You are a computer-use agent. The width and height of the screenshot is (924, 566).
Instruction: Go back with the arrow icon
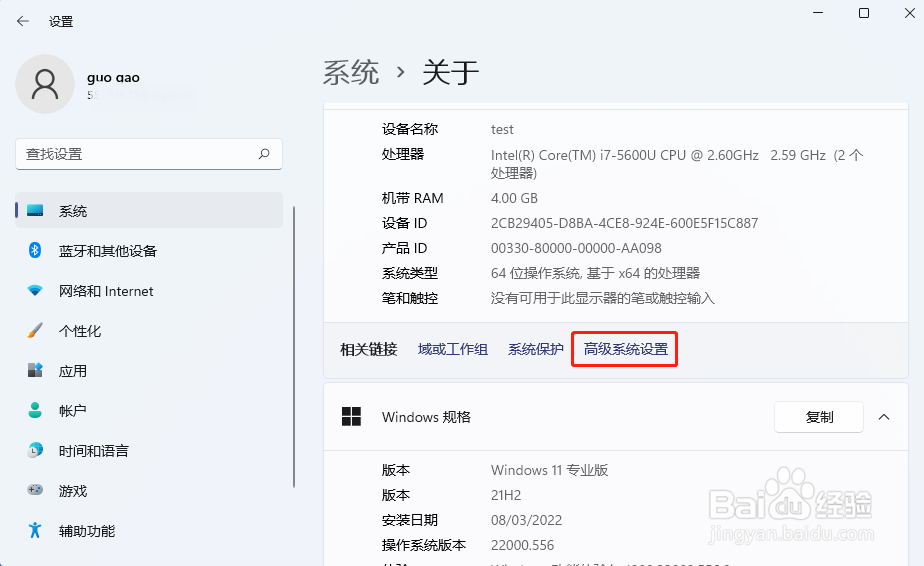click(23, 21)
